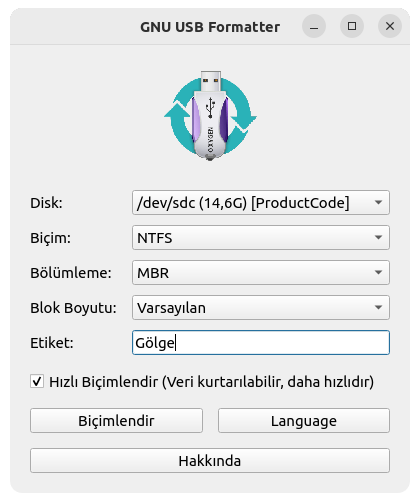
Task: Focus the Etiket field containing Gölge
Action: 261,342
